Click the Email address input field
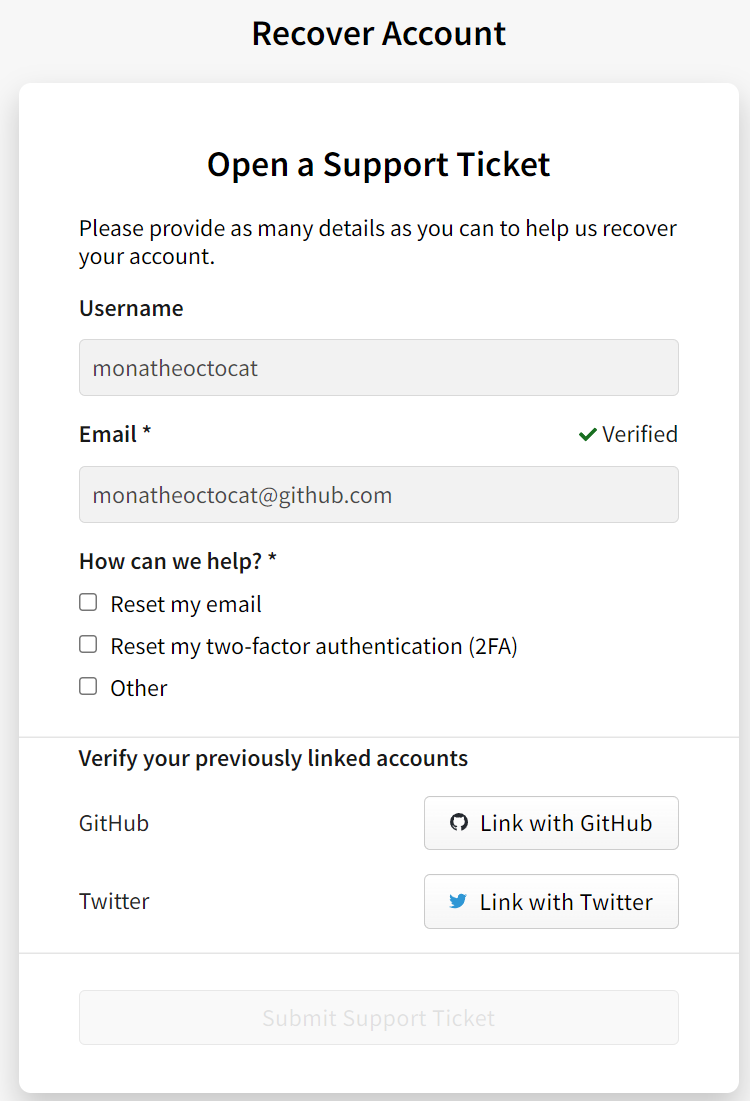This screenshot has height=1101, width=750. tap(378, 494)
